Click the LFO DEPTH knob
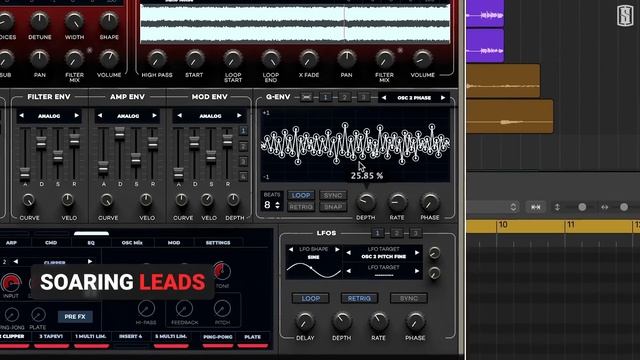 pos(342,322)
